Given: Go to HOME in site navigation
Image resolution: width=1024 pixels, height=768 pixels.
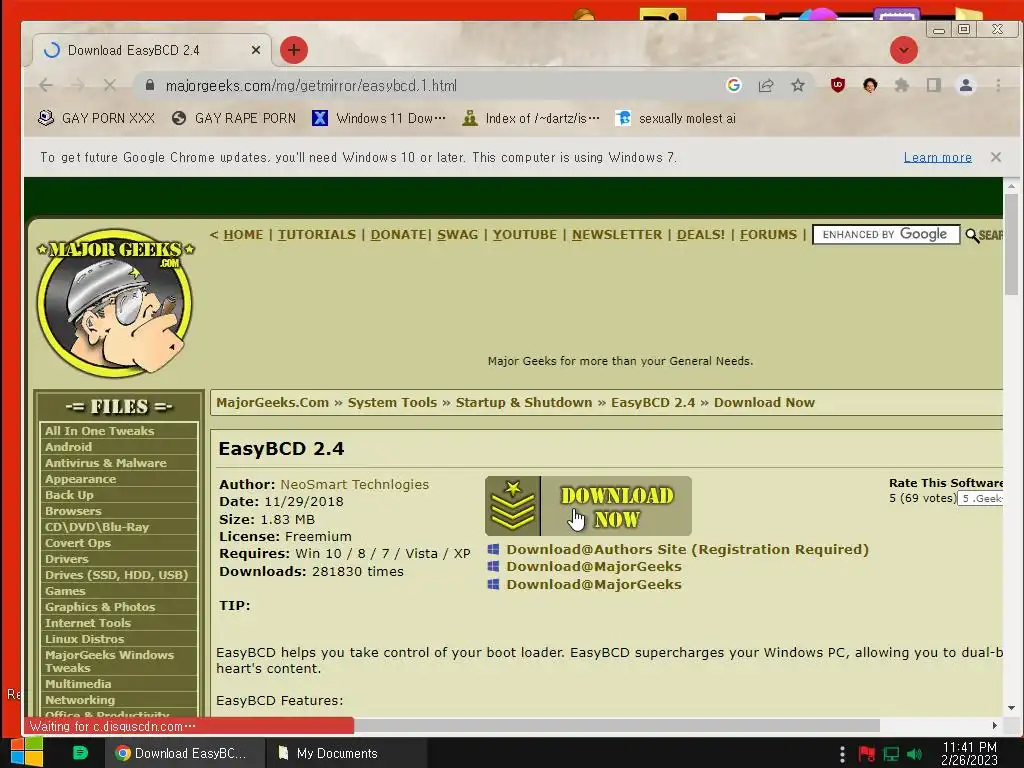Looking at the screenshot, I should point(243,234).
